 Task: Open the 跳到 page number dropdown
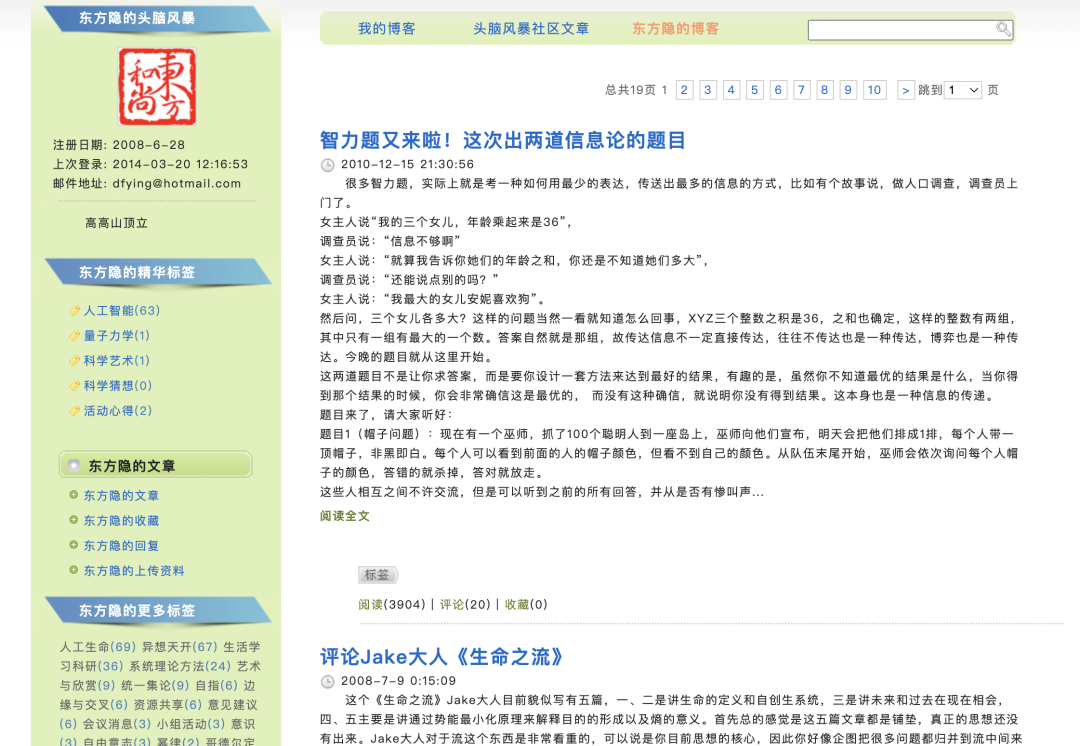tap(964, 90)
